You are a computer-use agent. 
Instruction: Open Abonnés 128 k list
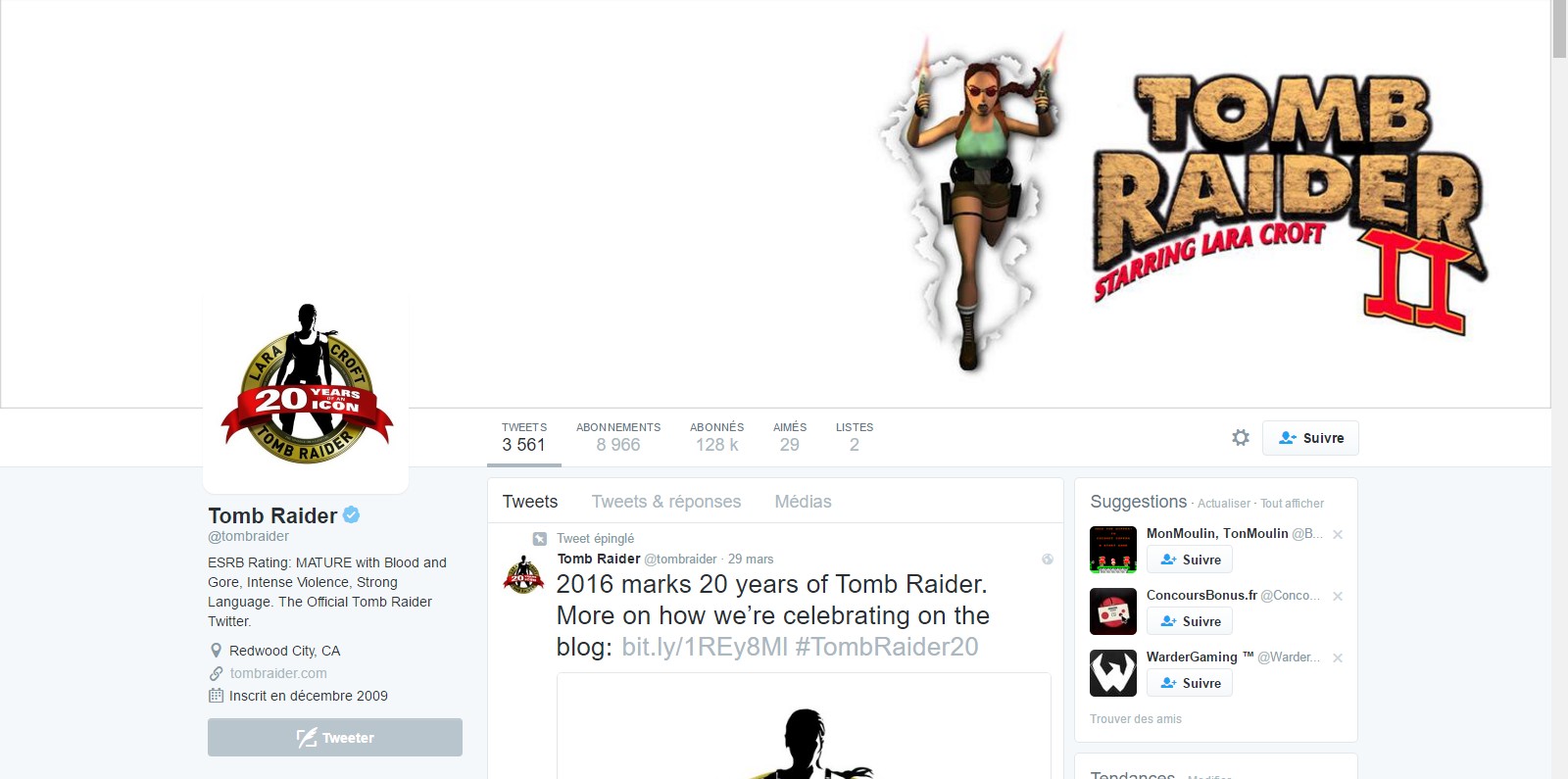click(x=716, y=438)
